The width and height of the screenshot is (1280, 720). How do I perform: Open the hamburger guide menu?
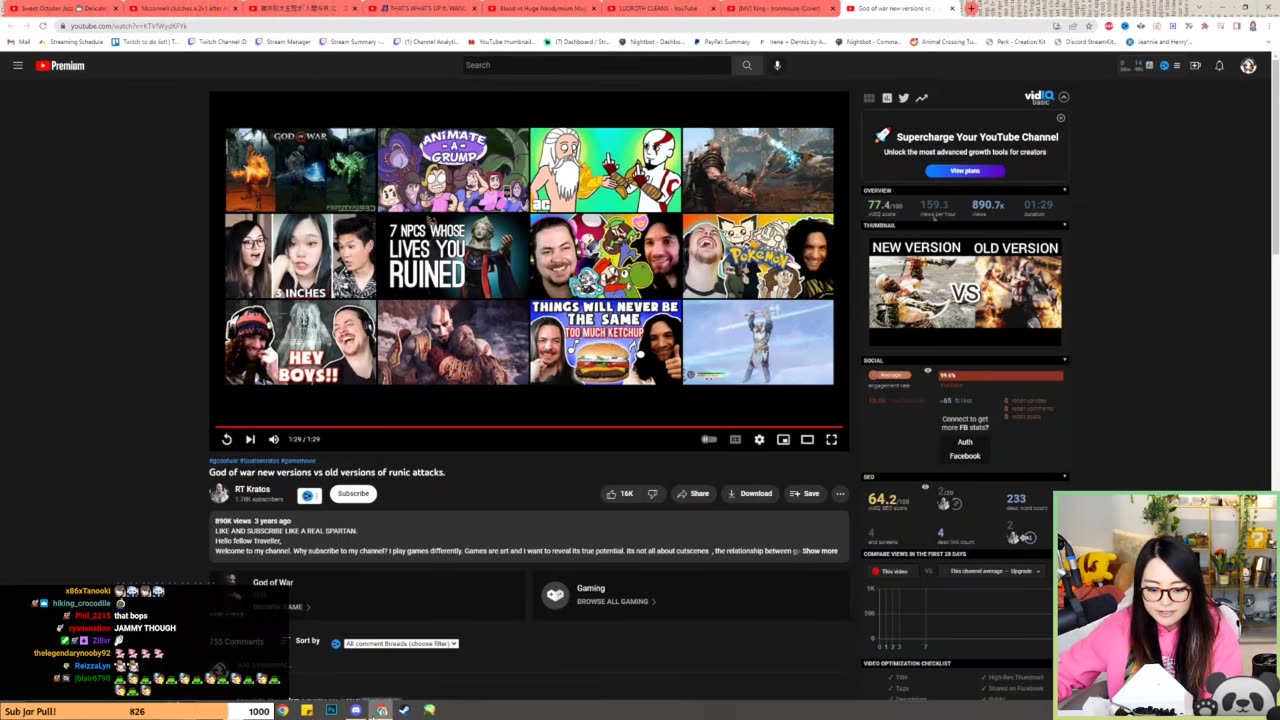[x=17, y=66]
